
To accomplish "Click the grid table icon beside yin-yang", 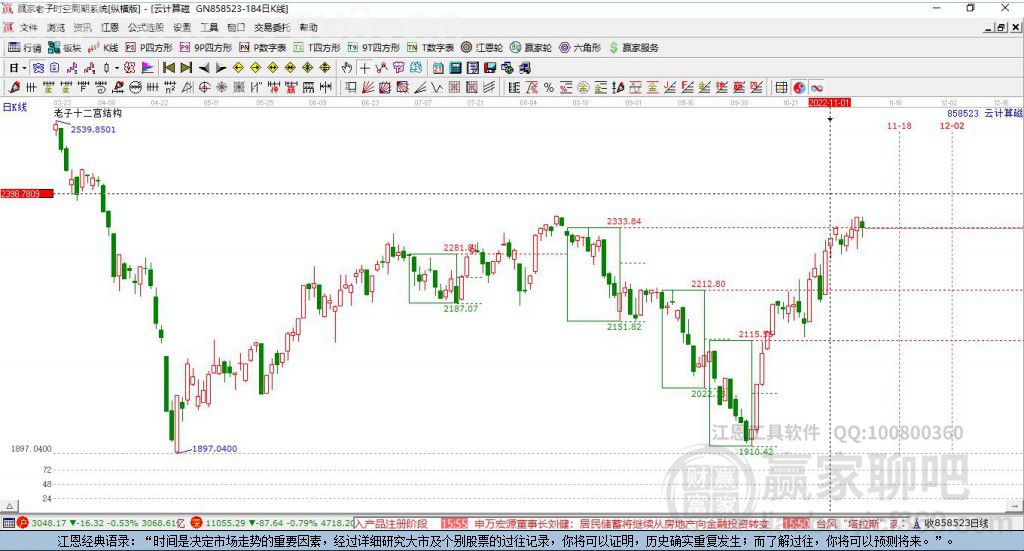I will 782,87.
